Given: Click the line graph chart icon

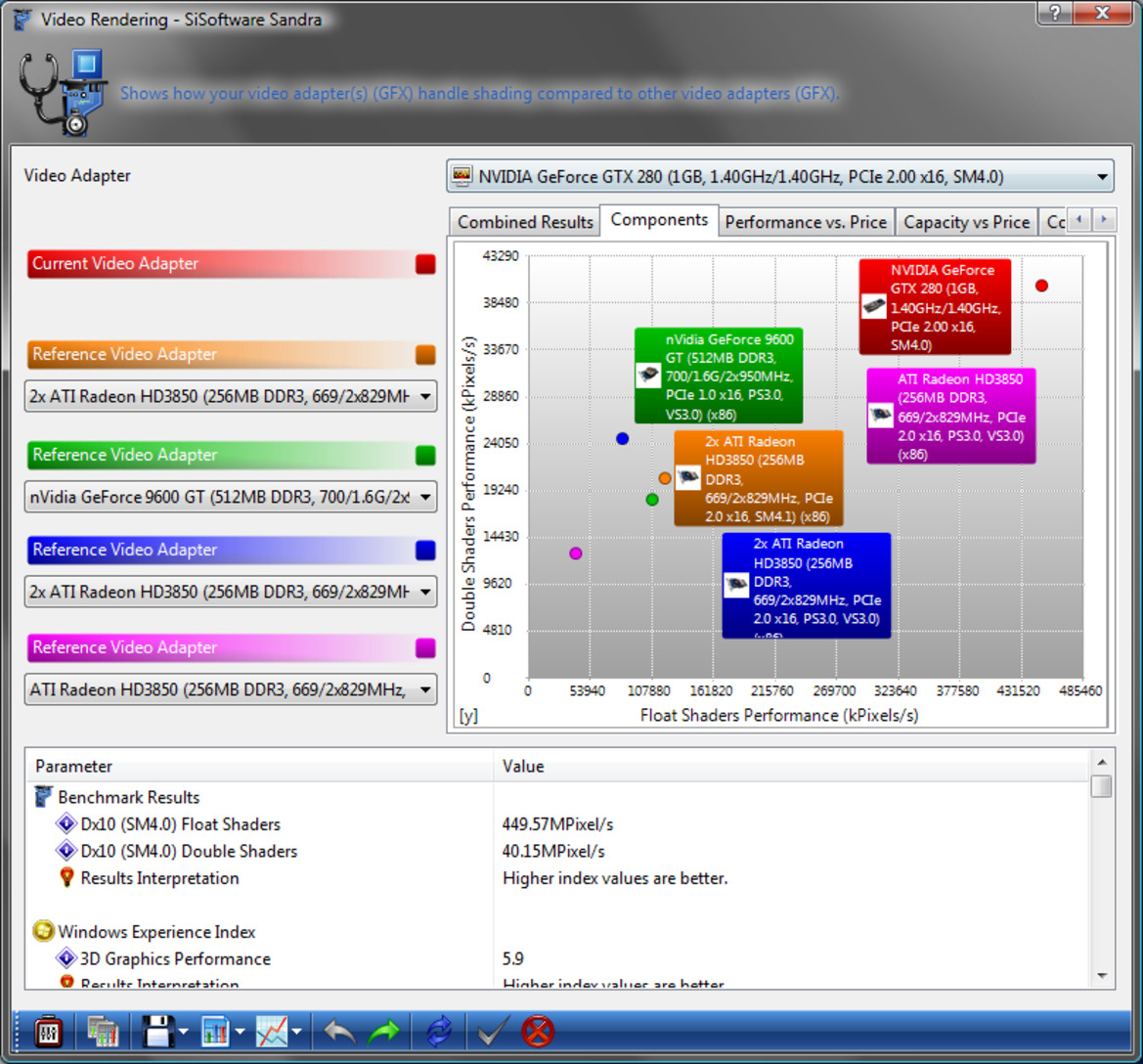Looking at the screenshot, I should point(272,1032).
